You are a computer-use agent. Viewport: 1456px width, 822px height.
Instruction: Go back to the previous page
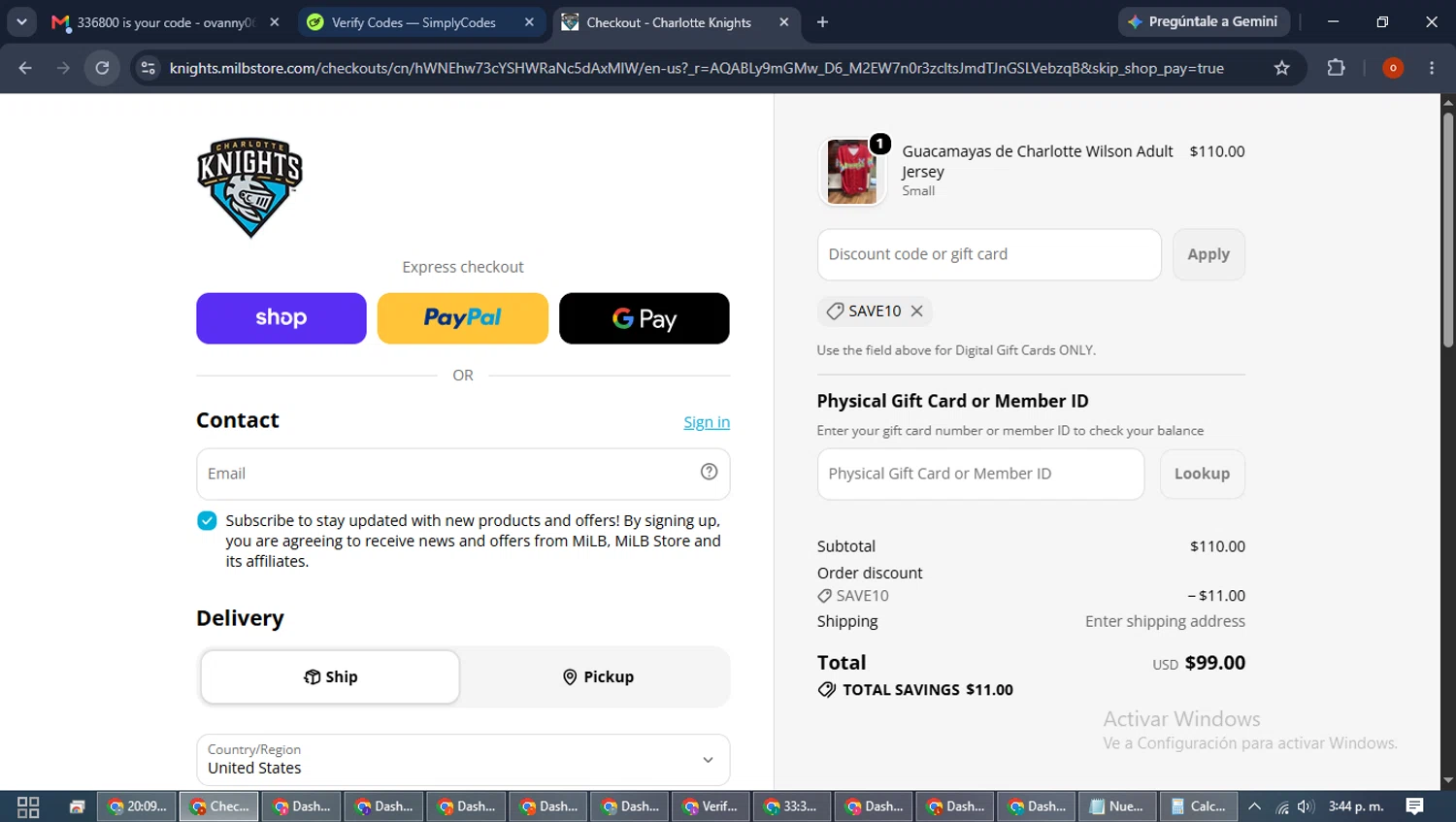click(25, 68)
